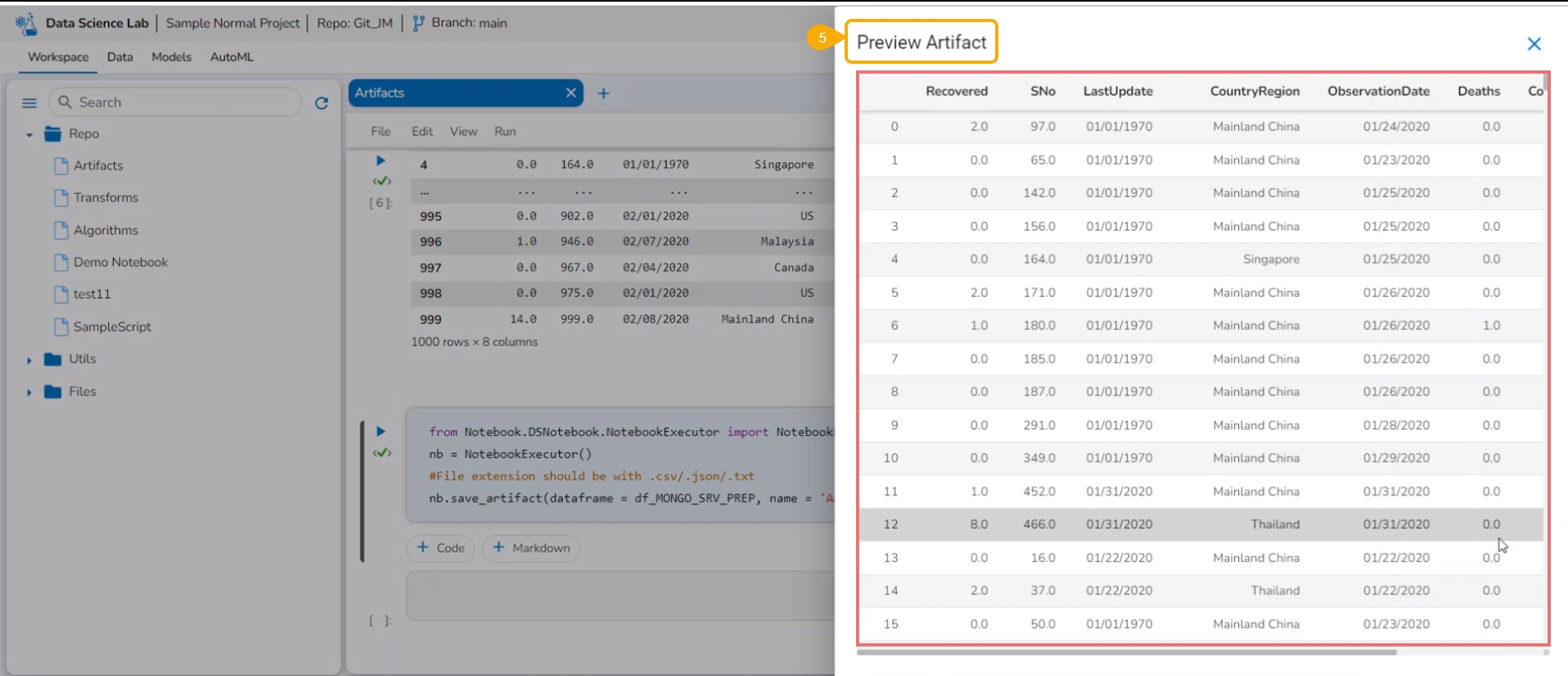Open the AutoML tab
The image size is (1568, 676).
pyautogui.click(x=232, y=57)
